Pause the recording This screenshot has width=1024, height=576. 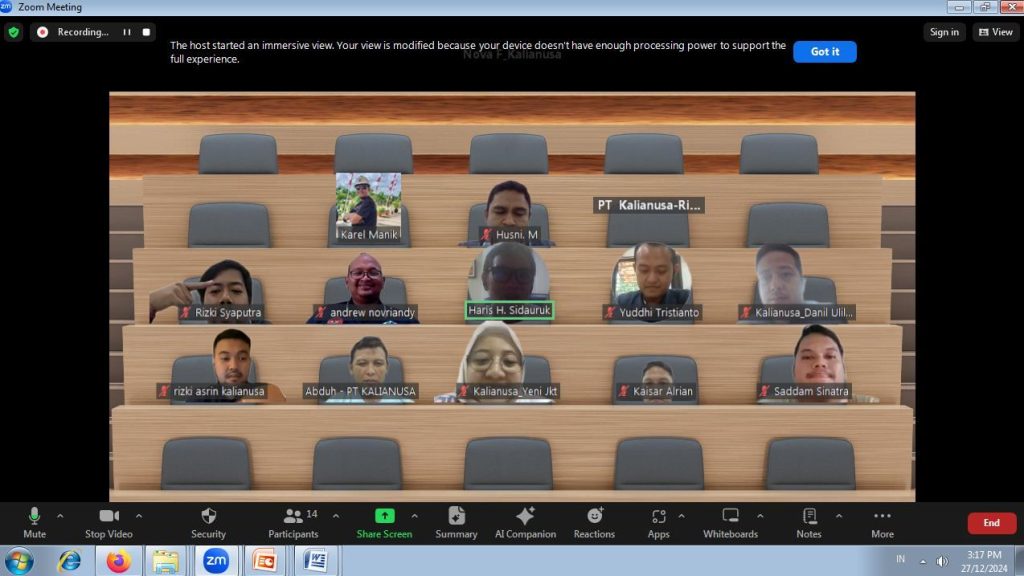pos(127,32)
